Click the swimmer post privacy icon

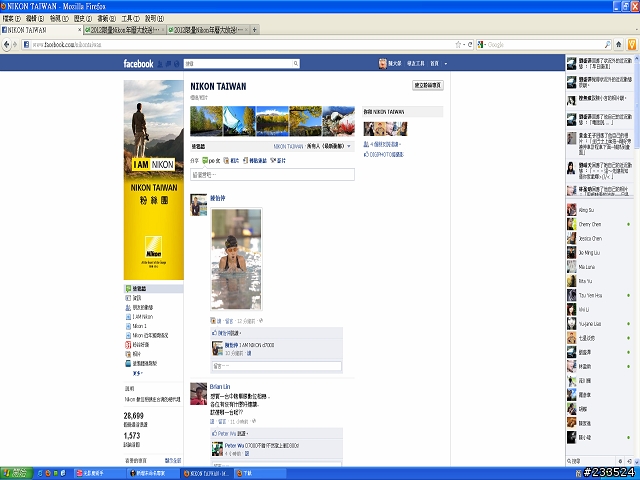click(x=261, y=321)
